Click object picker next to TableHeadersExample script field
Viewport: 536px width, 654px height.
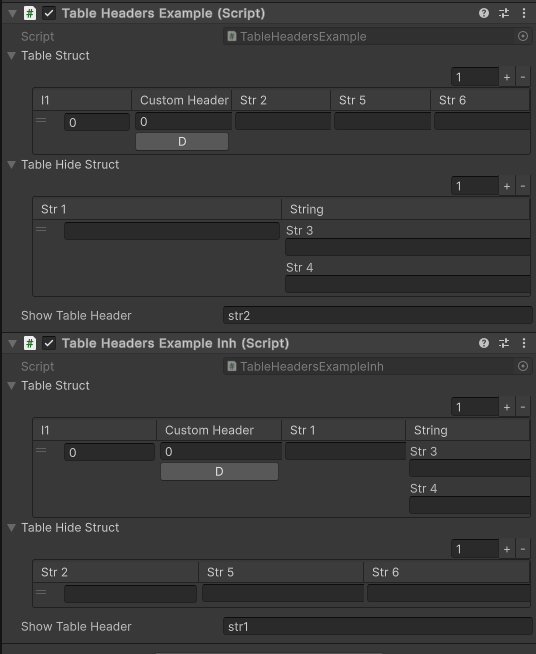[x=523, y=36]
